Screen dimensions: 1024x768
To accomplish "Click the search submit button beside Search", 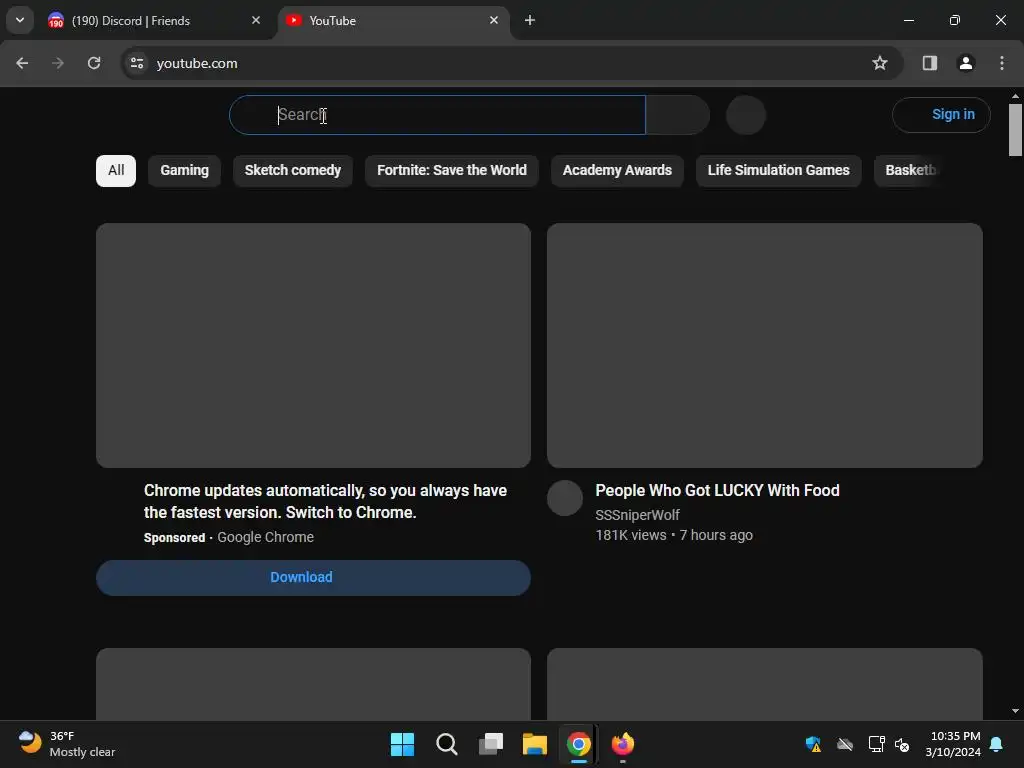I will click(x=677, y=115).
